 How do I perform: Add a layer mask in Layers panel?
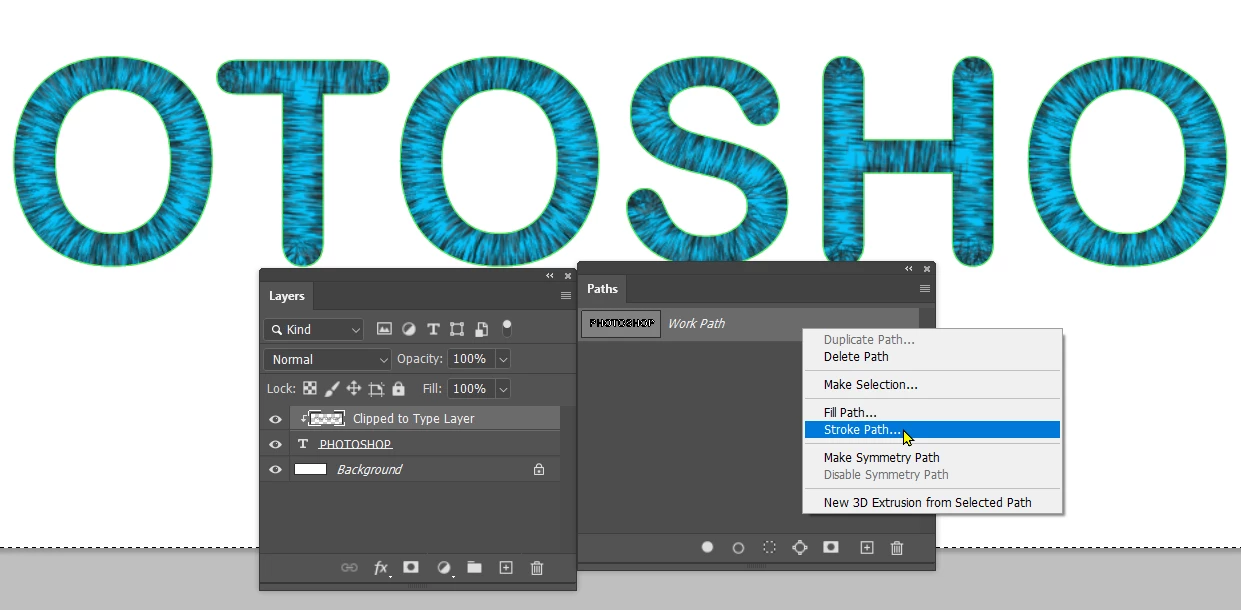pos(411,567)
